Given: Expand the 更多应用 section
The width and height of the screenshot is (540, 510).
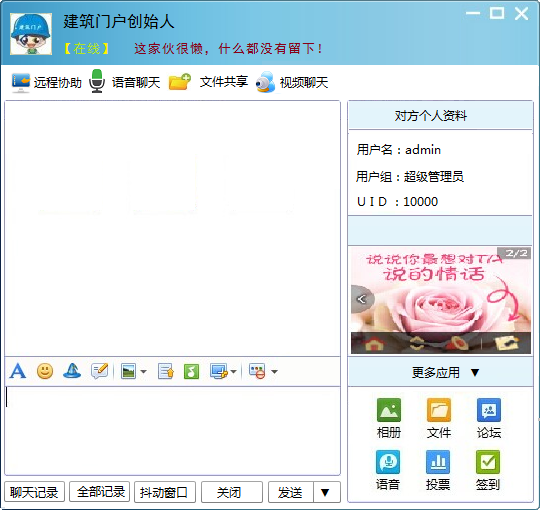Looking at the screenshot, I should [440, 372].
